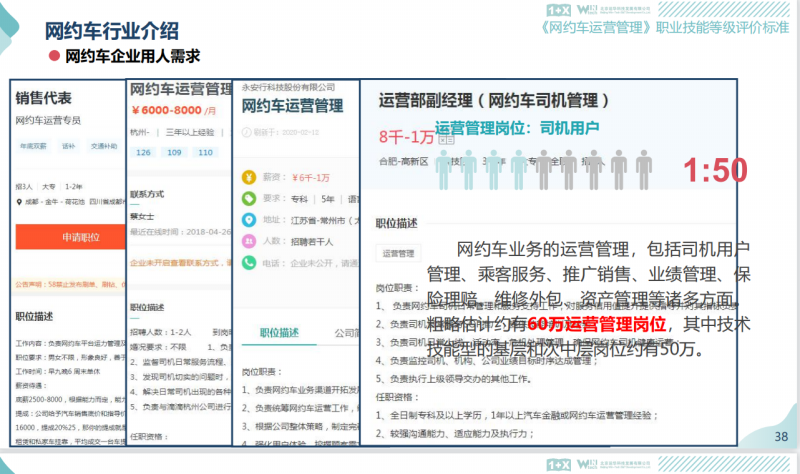Click the 运营管理 tag under 职位描述
800x474 pixels.
click(399, 254)
